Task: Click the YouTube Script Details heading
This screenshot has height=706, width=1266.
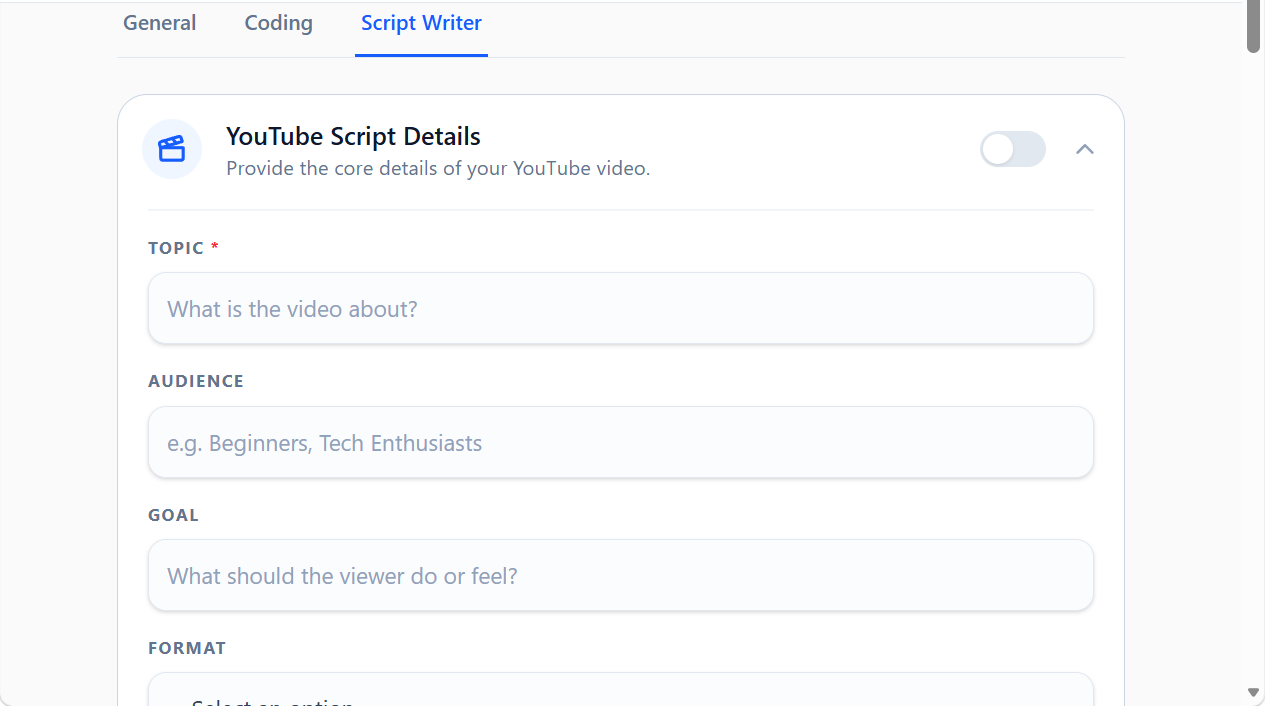Action: tap(353, 136)
